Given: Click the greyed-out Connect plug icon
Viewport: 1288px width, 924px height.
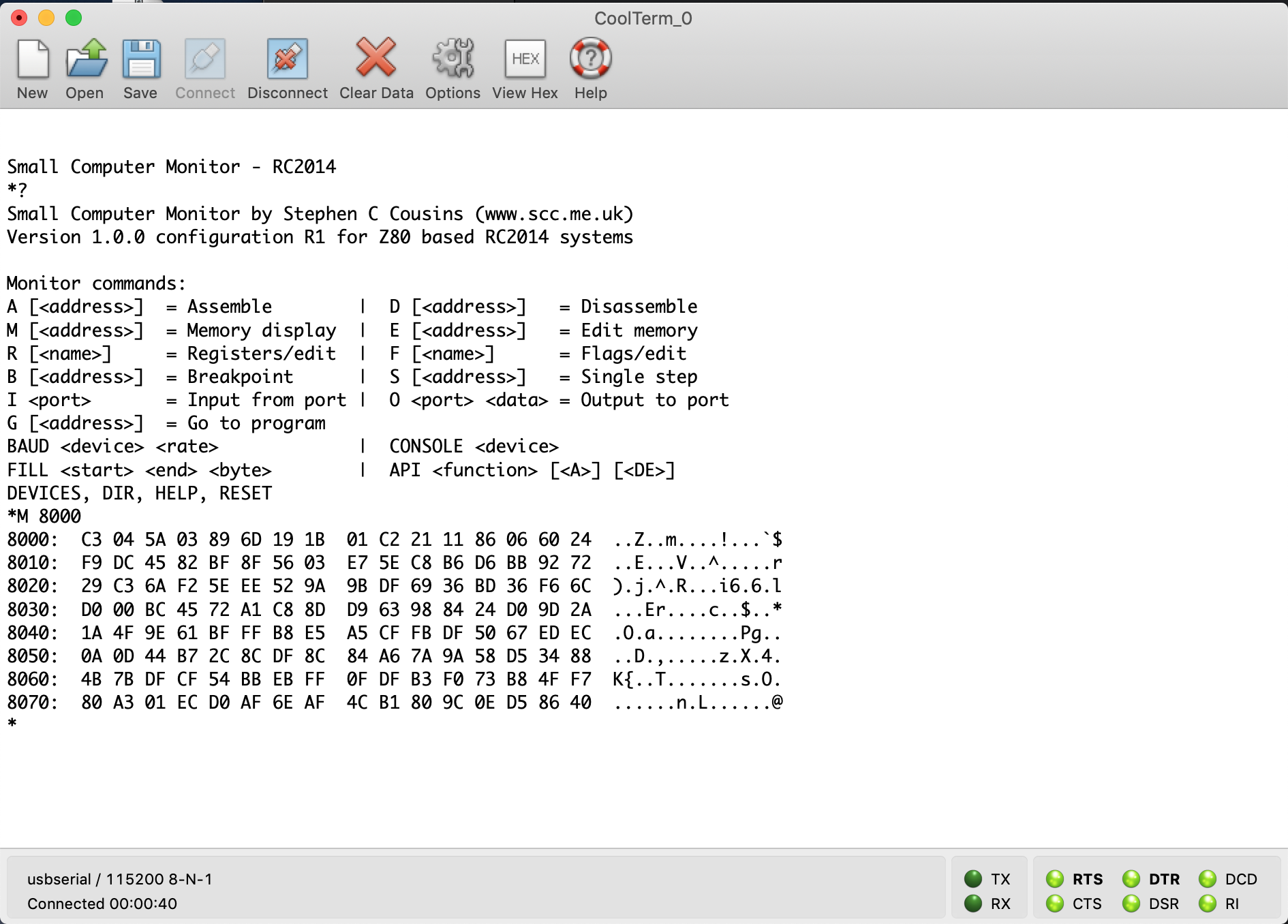Looking at the screenshot, I should pos(205,59).
